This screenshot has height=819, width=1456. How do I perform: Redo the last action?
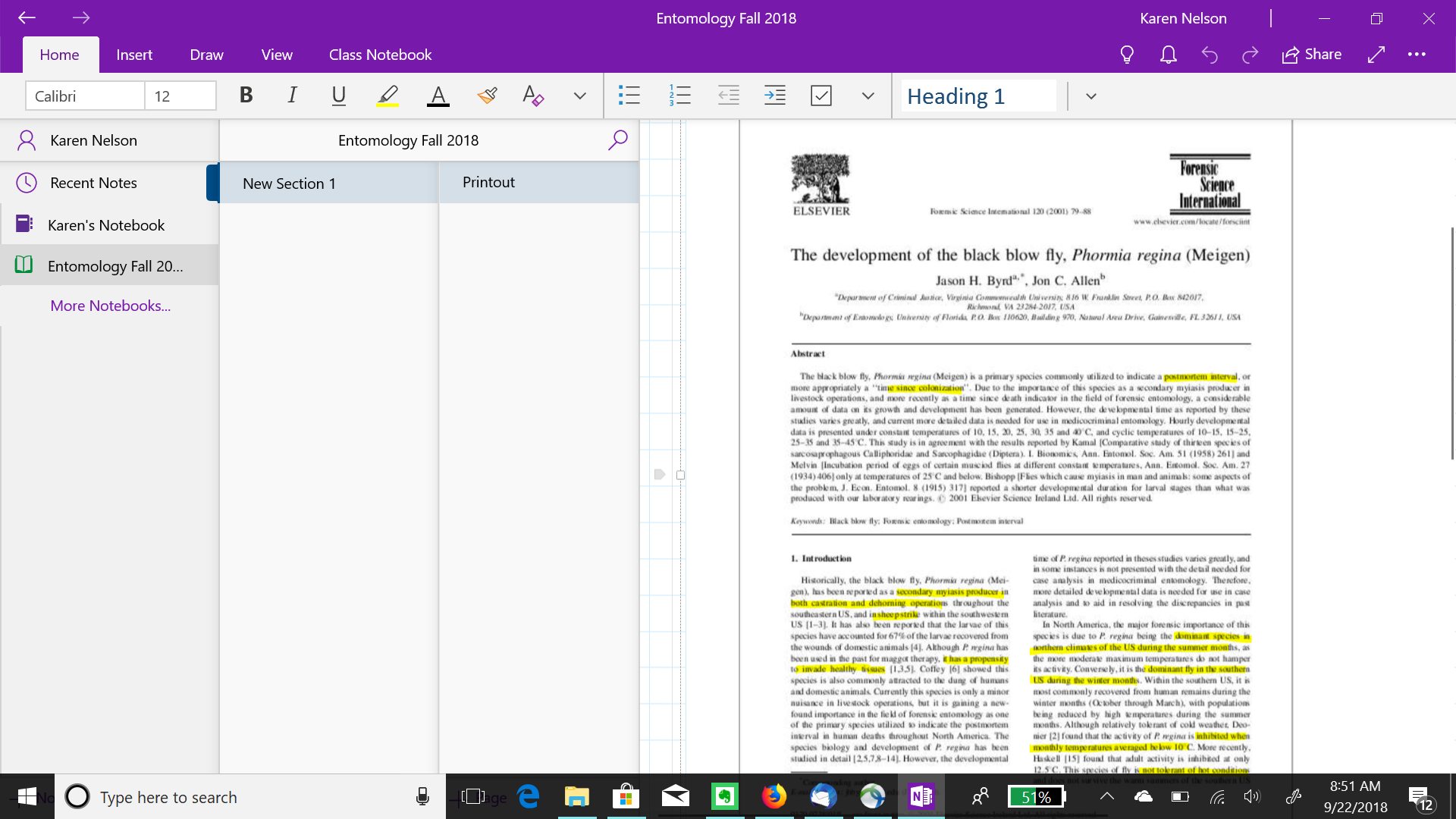(x=1250, y=54)
